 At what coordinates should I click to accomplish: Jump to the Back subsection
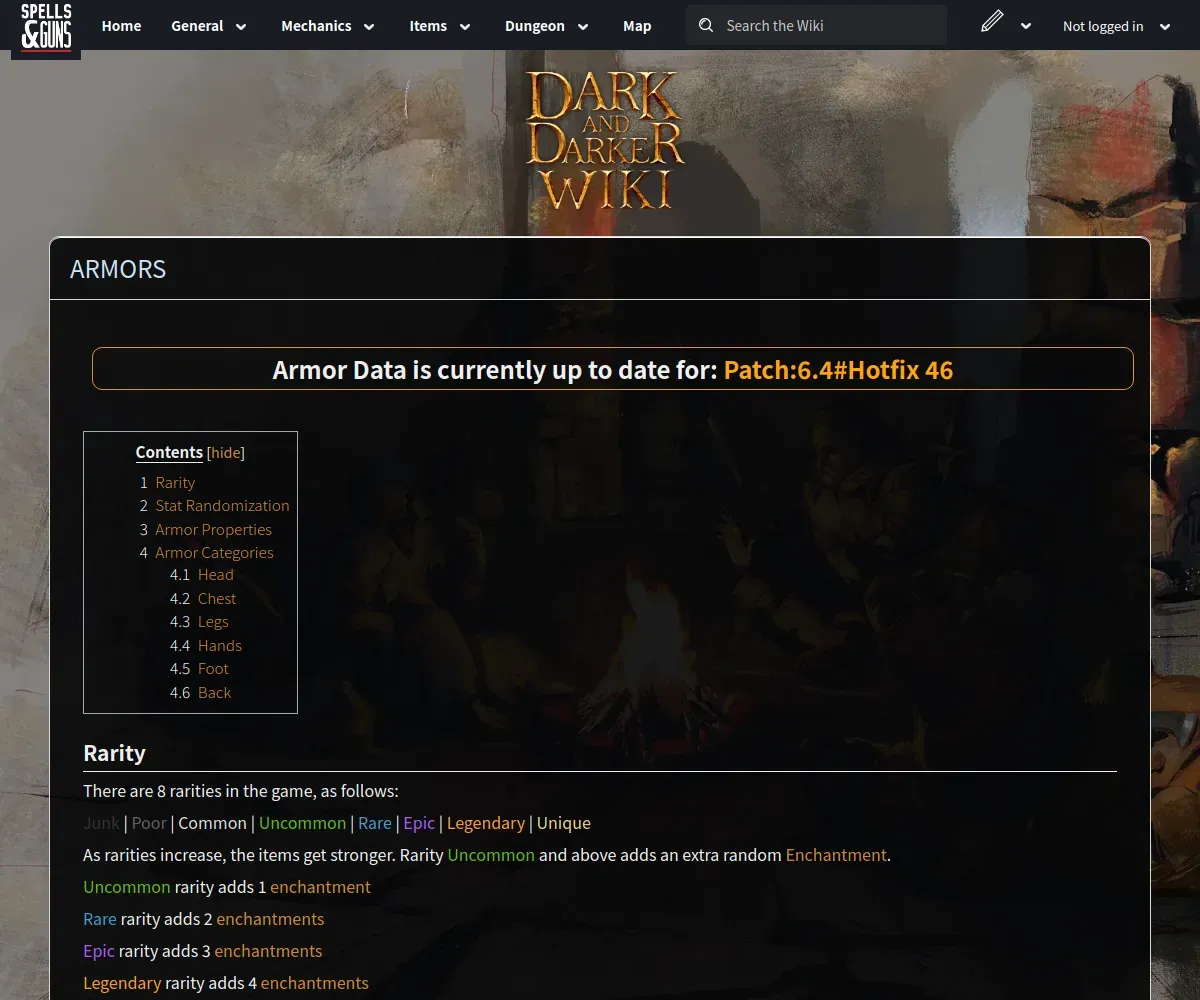[x=214, y=693]
